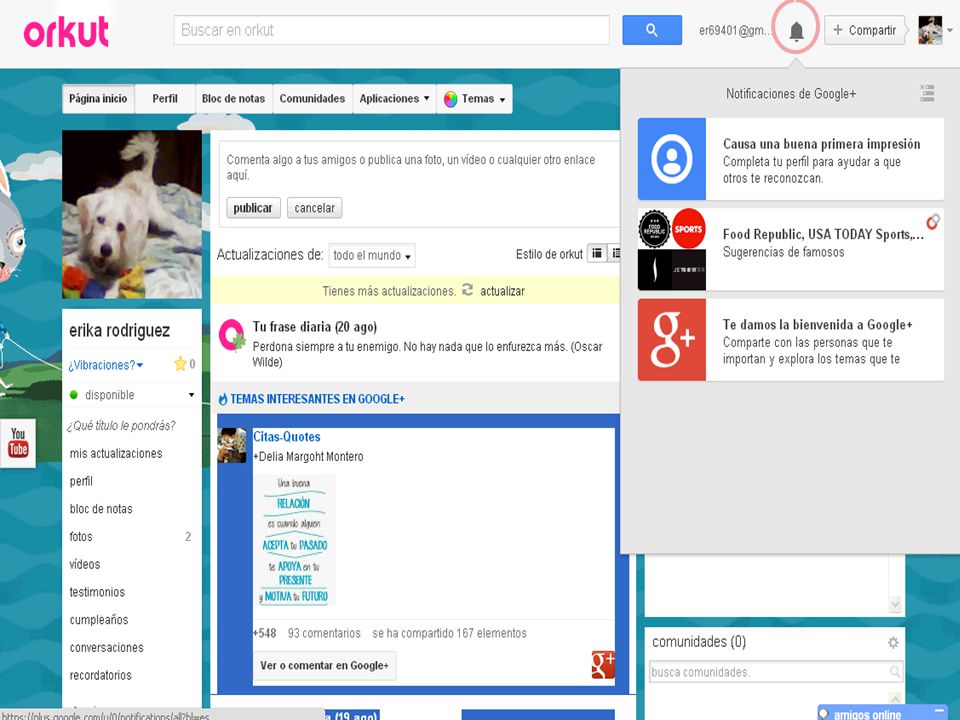Click 'Ver o comentar en Google+' button
The height and width of the screenshot is (720, 960).
click(324, 666)
